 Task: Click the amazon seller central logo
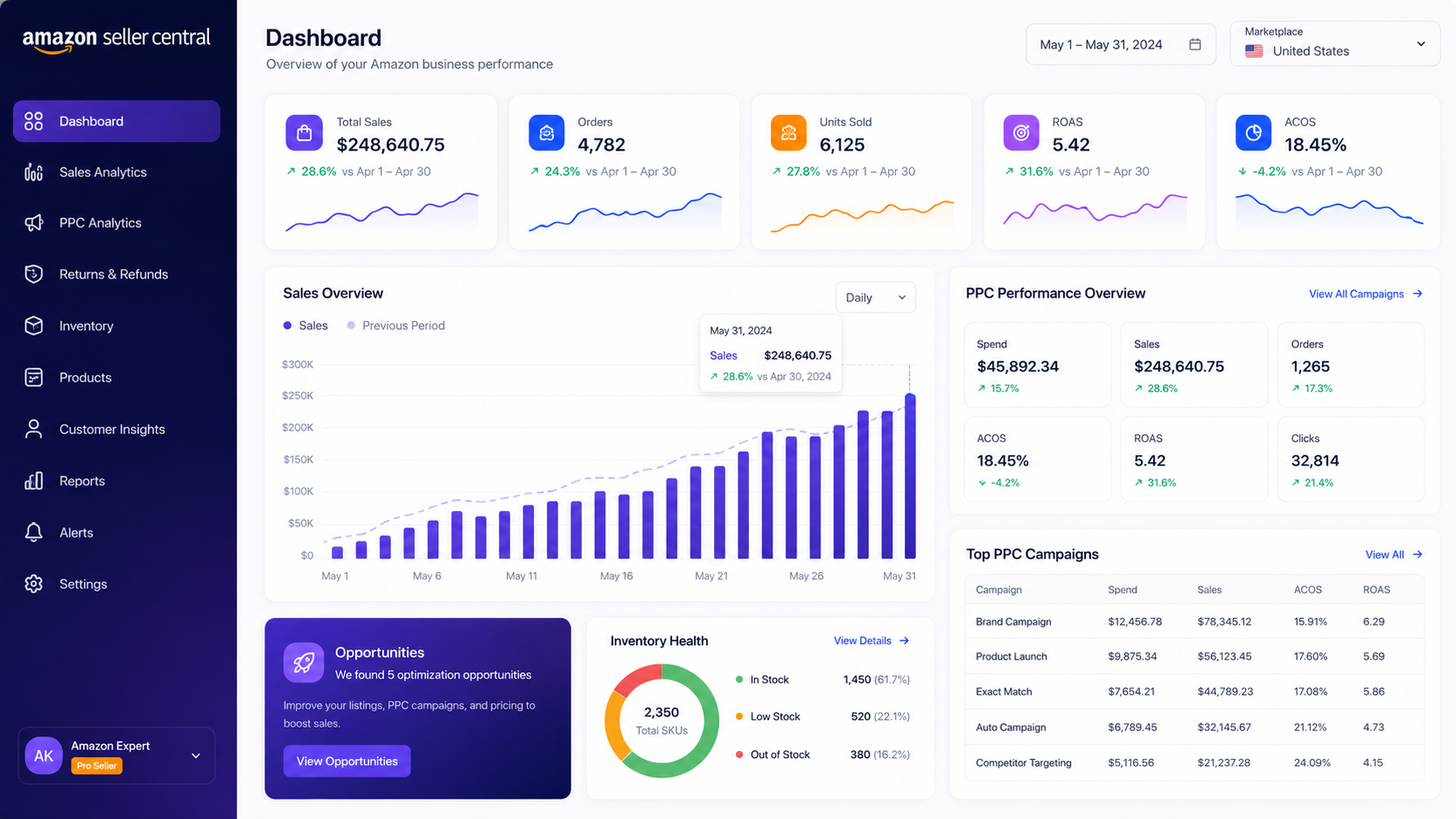pyautogui.click(x=117, y=39)
